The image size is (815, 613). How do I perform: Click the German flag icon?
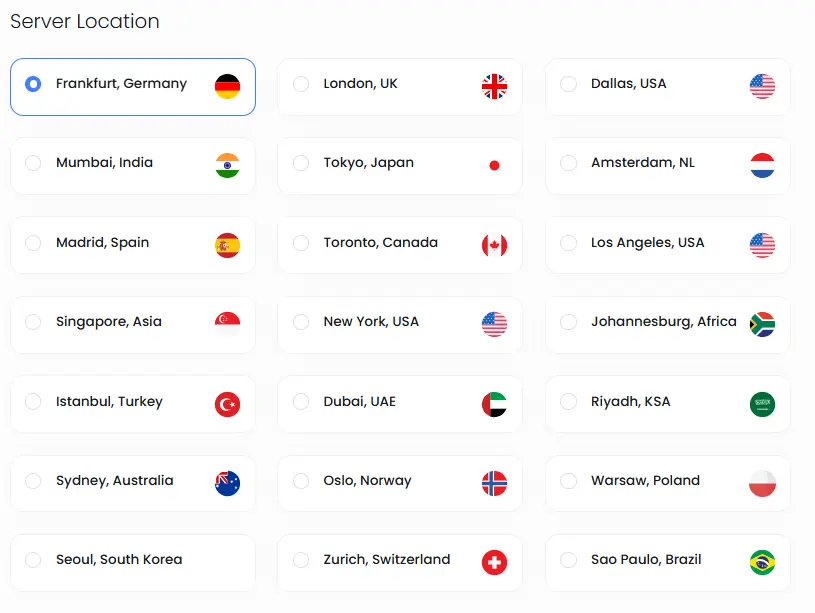pyautogui.click(x=227, y=86)
